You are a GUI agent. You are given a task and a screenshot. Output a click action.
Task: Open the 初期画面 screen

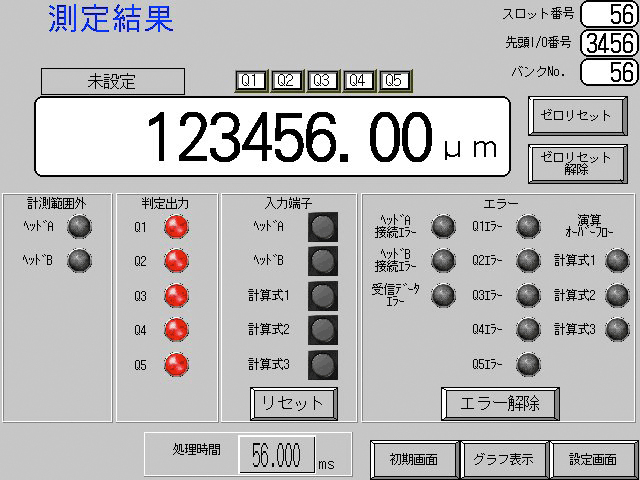tap(414, 461)
